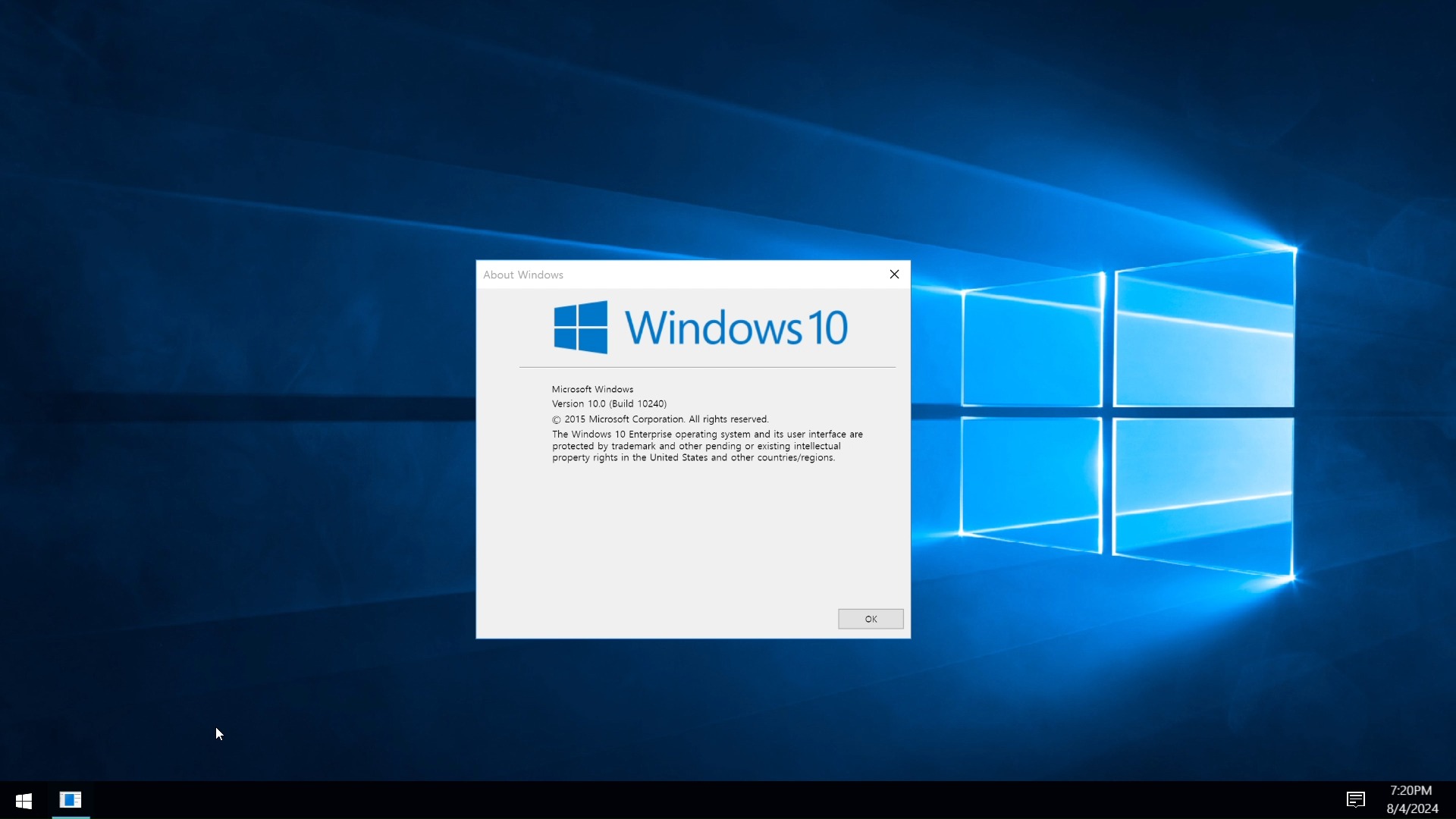This screenshot has width=1456, height=819.
Task: Click the horizontal divider under the logo
Action: pyautogui.click(x=705, y=368)
